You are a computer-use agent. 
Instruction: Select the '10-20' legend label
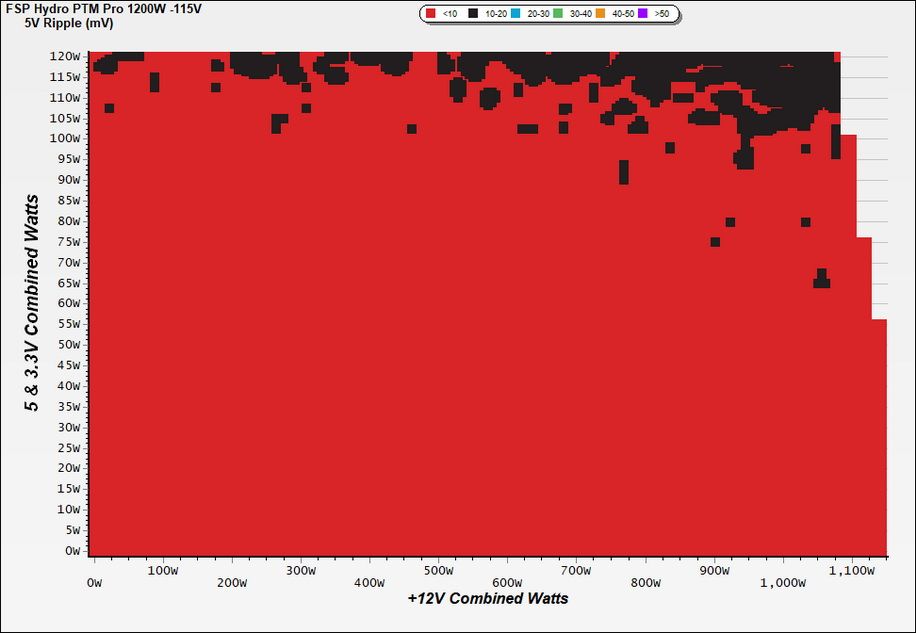496,13
